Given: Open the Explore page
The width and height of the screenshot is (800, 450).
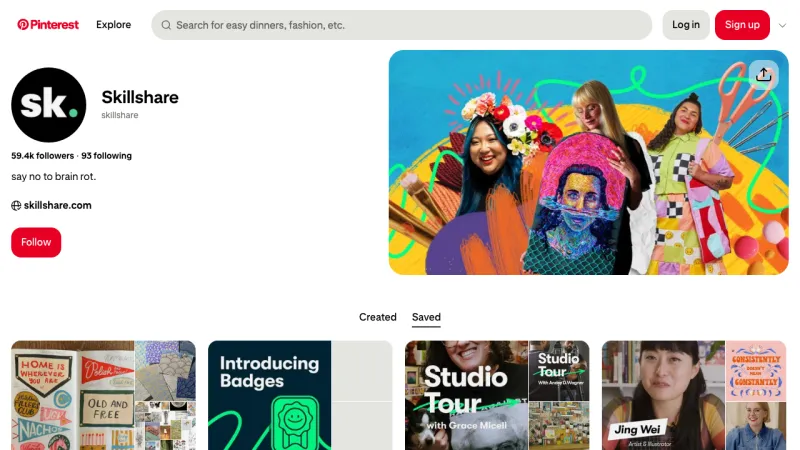Looking at the screenshot, I should point(113,24).
